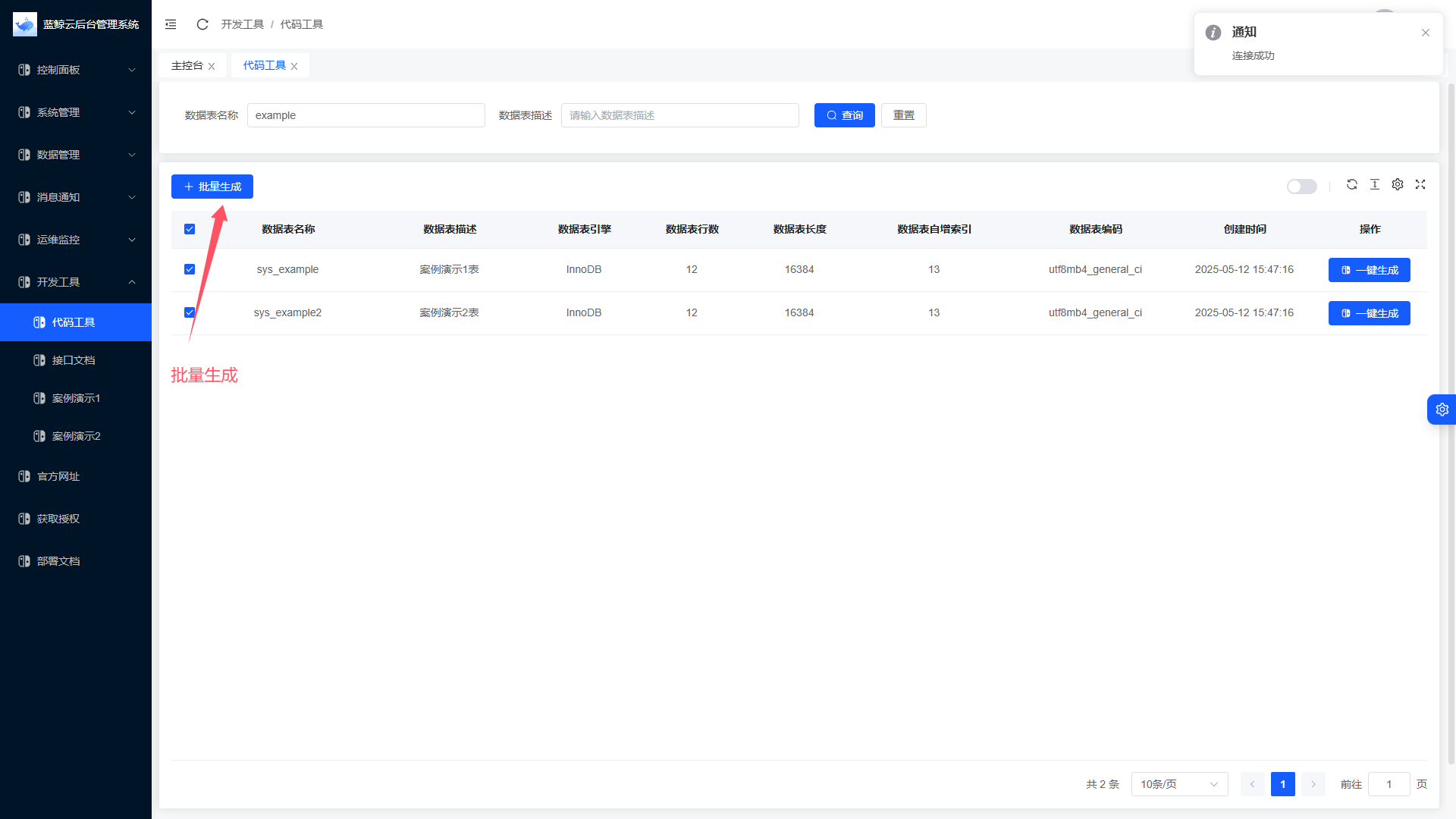The height and width of the screenshot is (819, 1456).
Task: Toggle the select-all header checkbox
Action: pyautogui.click(x=190, y=229)
